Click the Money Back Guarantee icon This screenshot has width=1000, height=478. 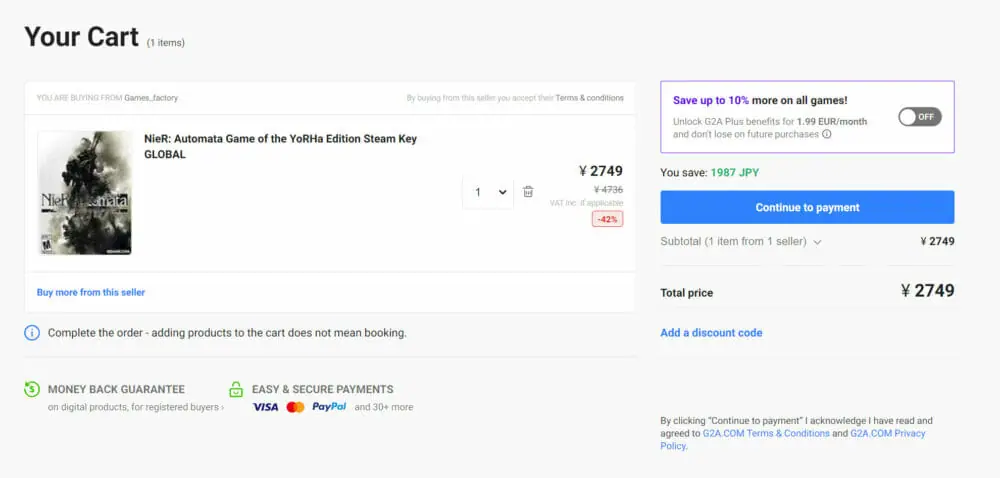[x=32, y=389]
